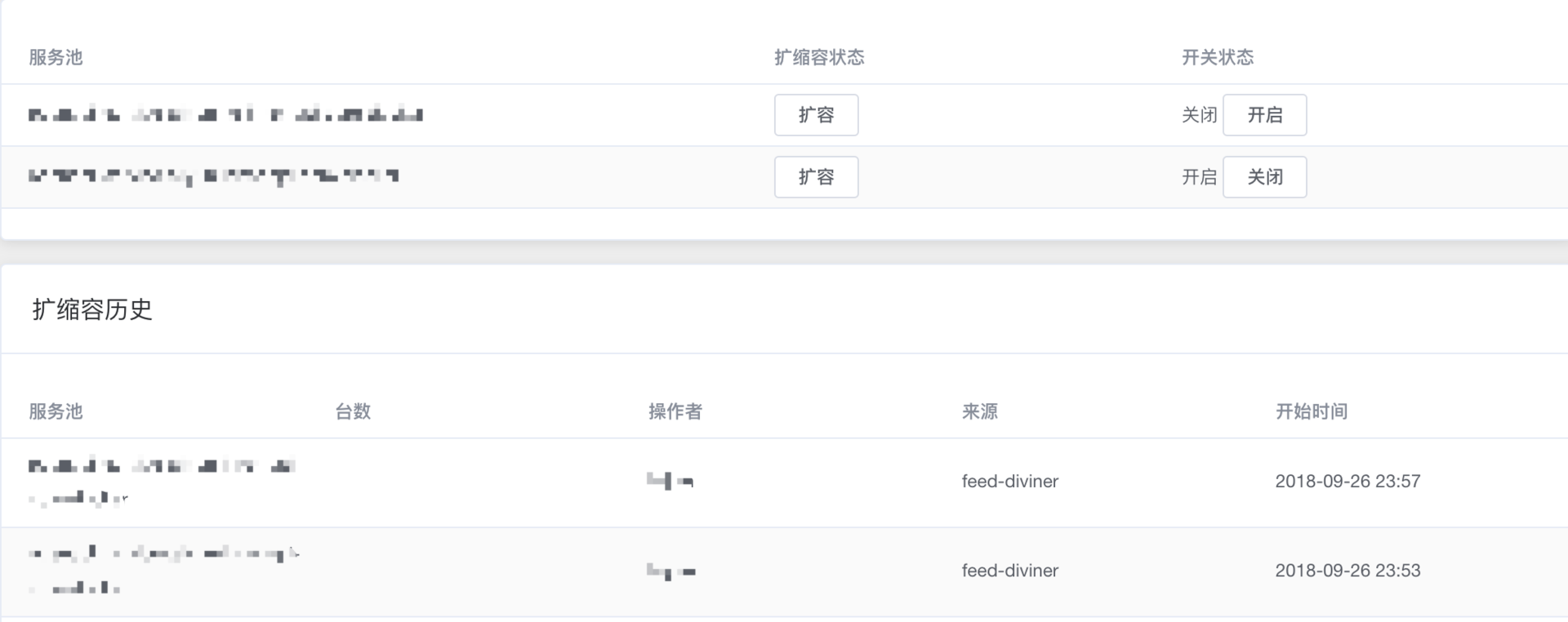Click 扩容 button in the second pool row
1568x622 pixels.
[816, 177]
